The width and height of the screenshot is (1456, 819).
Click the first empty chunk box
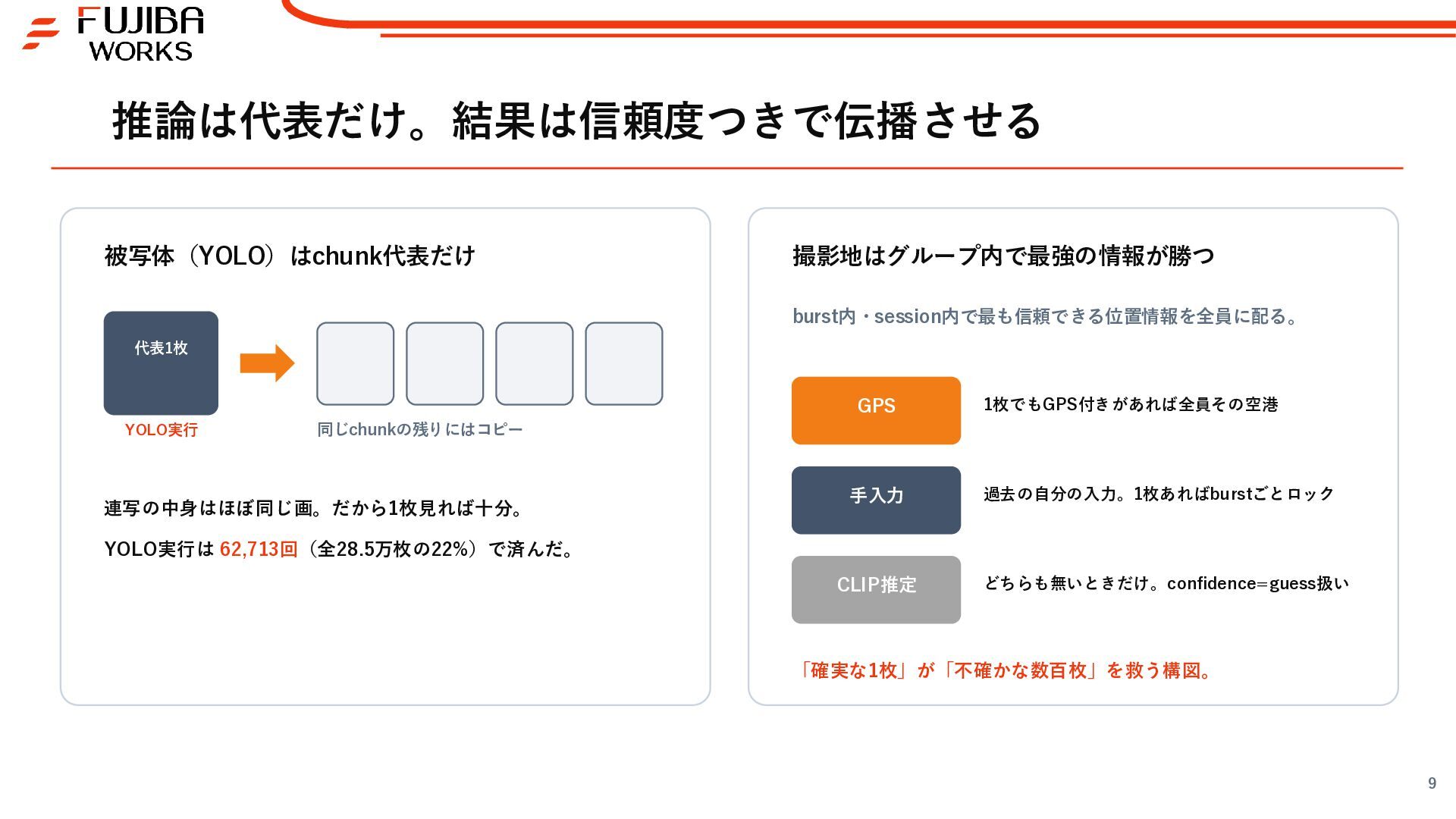355,364
